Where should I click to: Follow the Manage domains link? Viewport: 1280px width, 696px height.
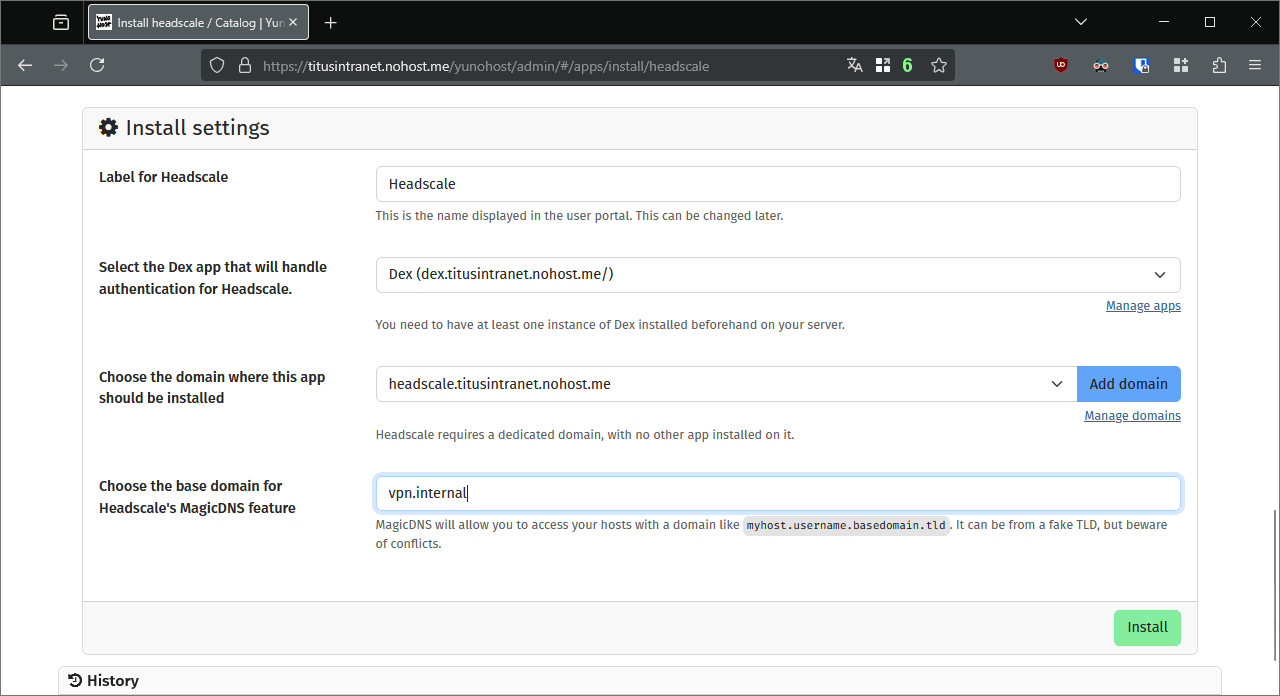tap(1132, 416)
